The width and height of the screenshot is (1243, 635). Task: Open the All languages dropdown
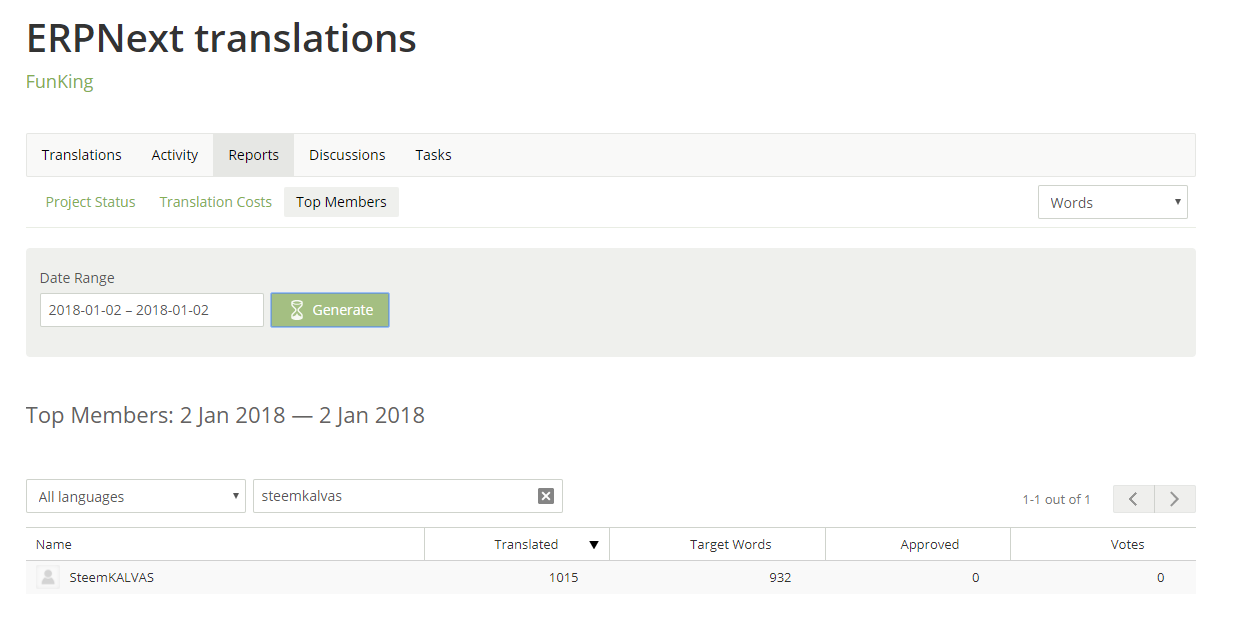[x=136, y=496]
